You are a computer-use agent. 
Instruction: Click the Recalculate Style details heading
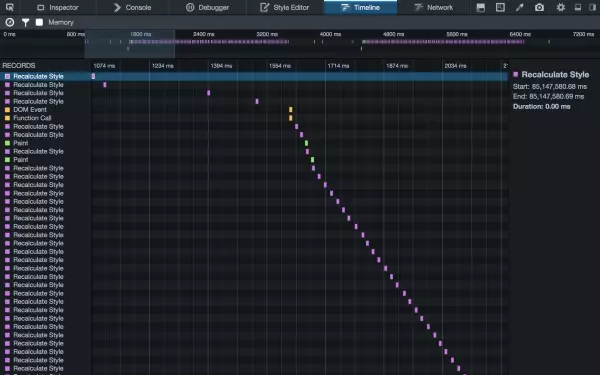(x=555, y=75)
